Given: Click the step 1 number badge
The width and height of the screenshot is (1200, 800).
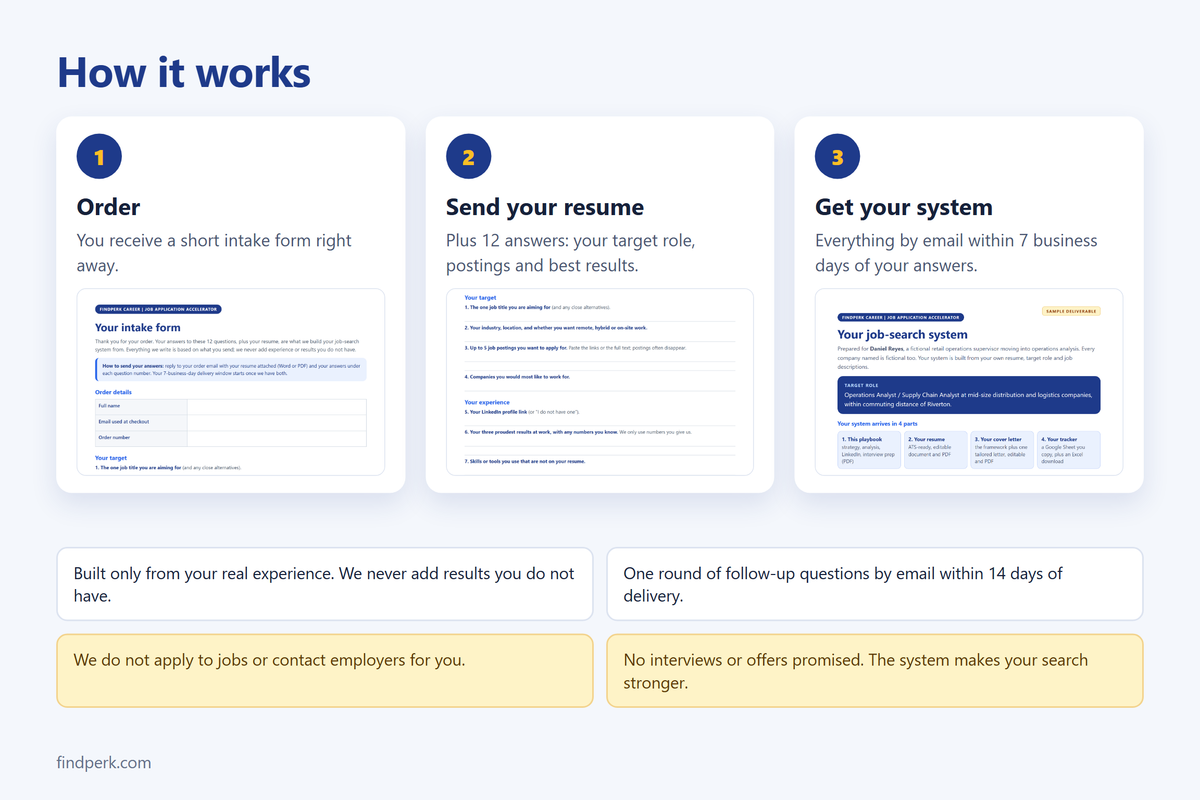Looking at the screenshot, I should (x=99, y=156).
